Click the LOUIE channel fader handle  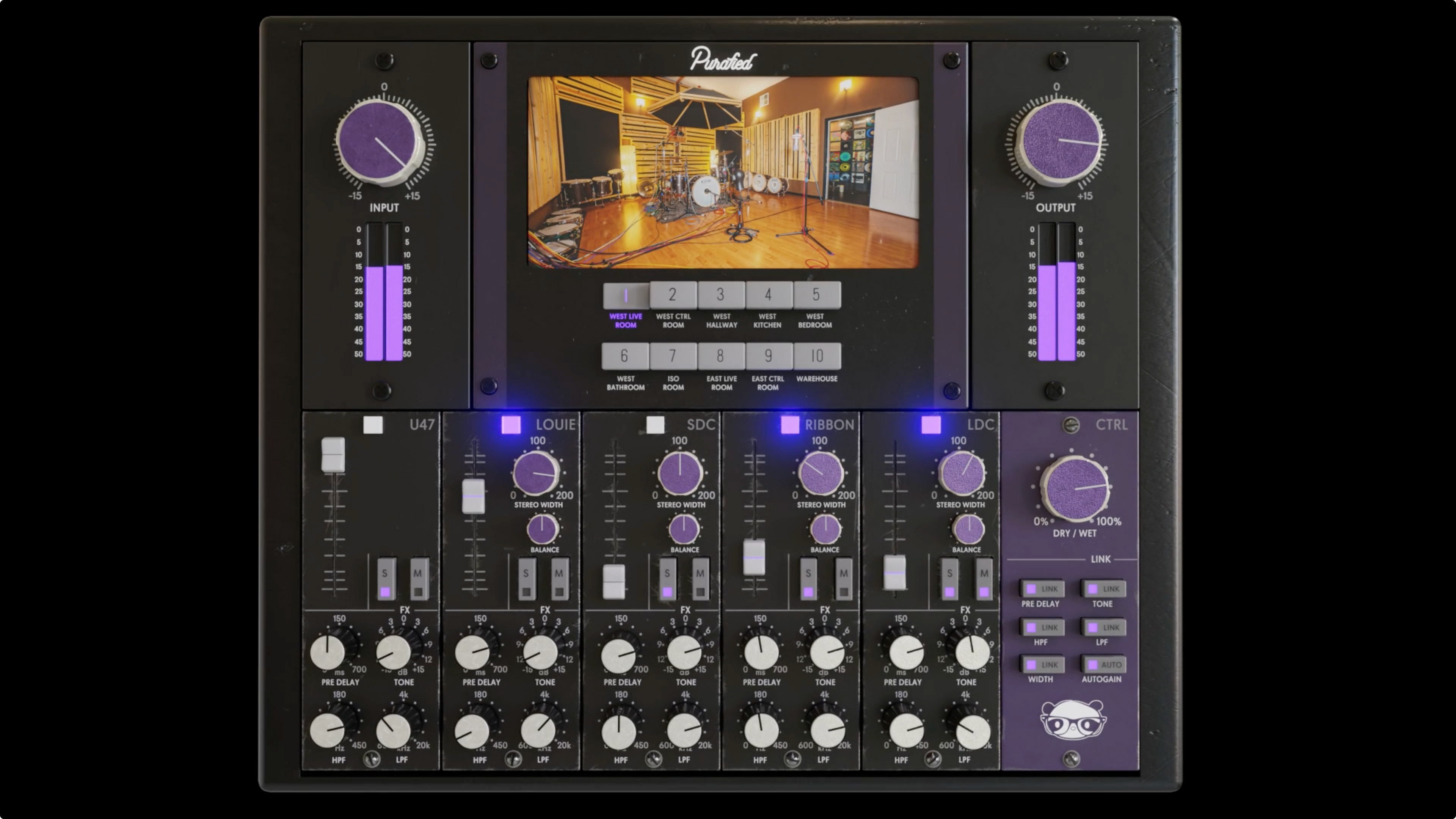tap(474, 496)
